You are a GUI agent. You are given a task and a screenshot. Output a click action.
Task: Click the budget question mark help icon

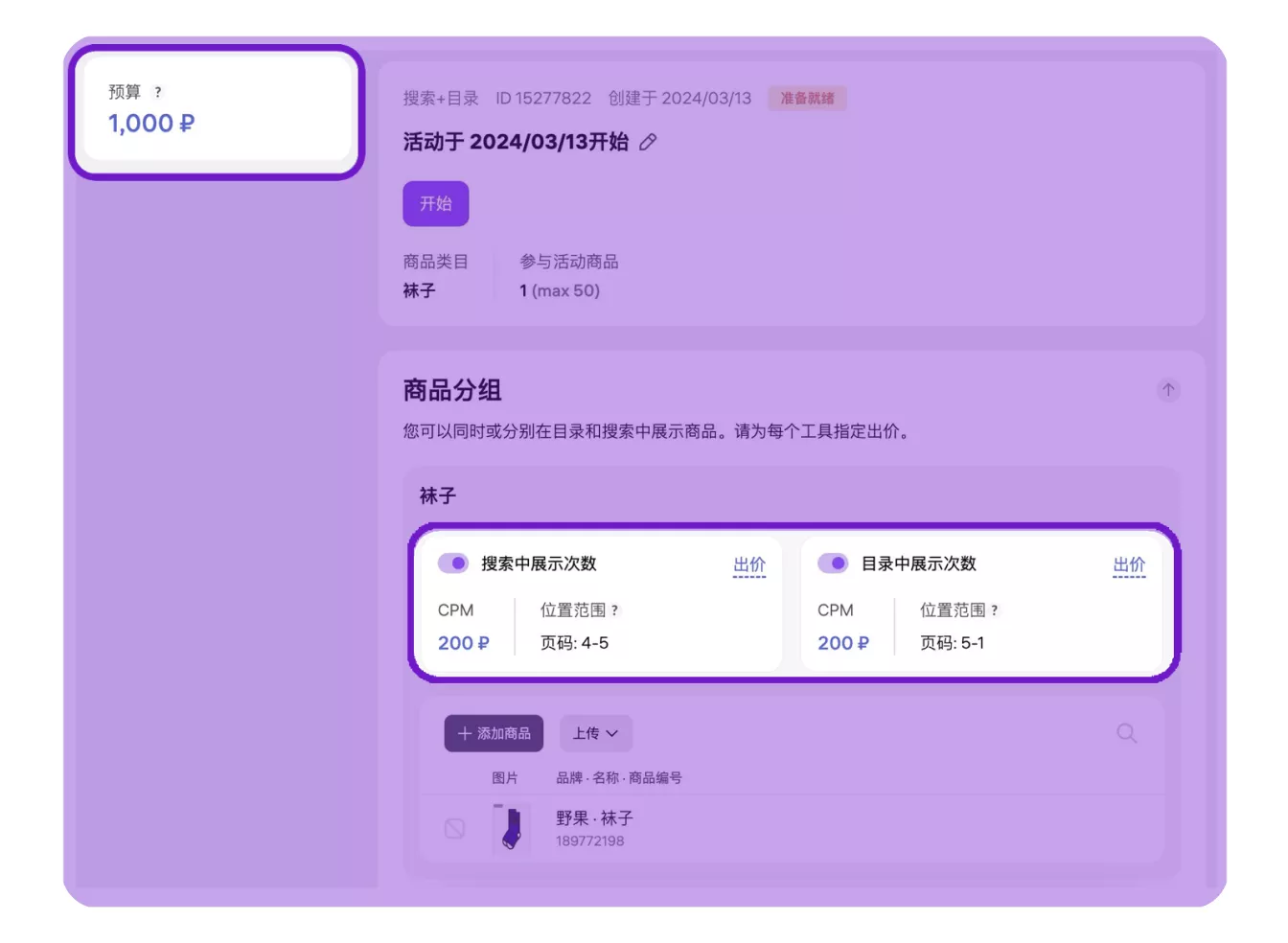click(x=158, y=92)
